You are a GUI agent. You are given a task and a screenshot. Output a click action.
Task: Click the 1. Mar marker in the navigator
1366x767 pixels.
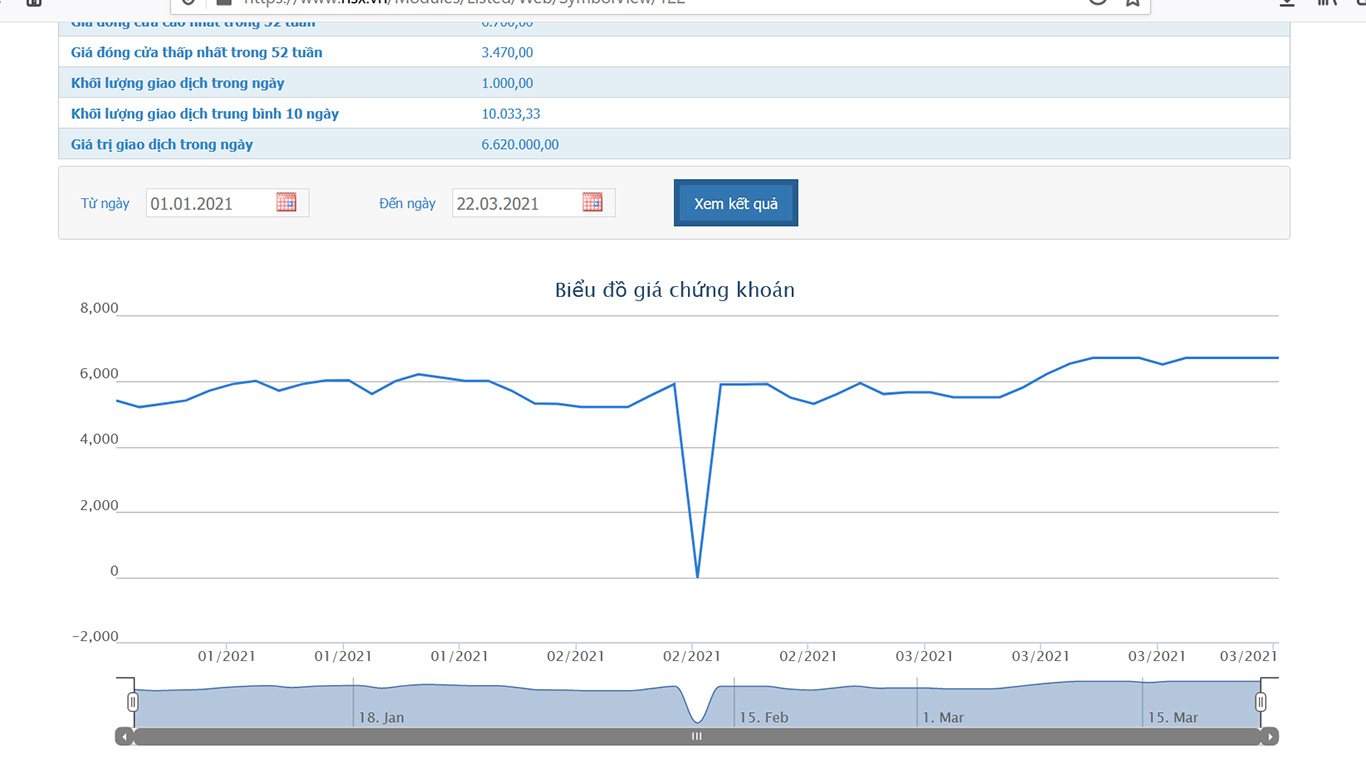coord(943,717)
